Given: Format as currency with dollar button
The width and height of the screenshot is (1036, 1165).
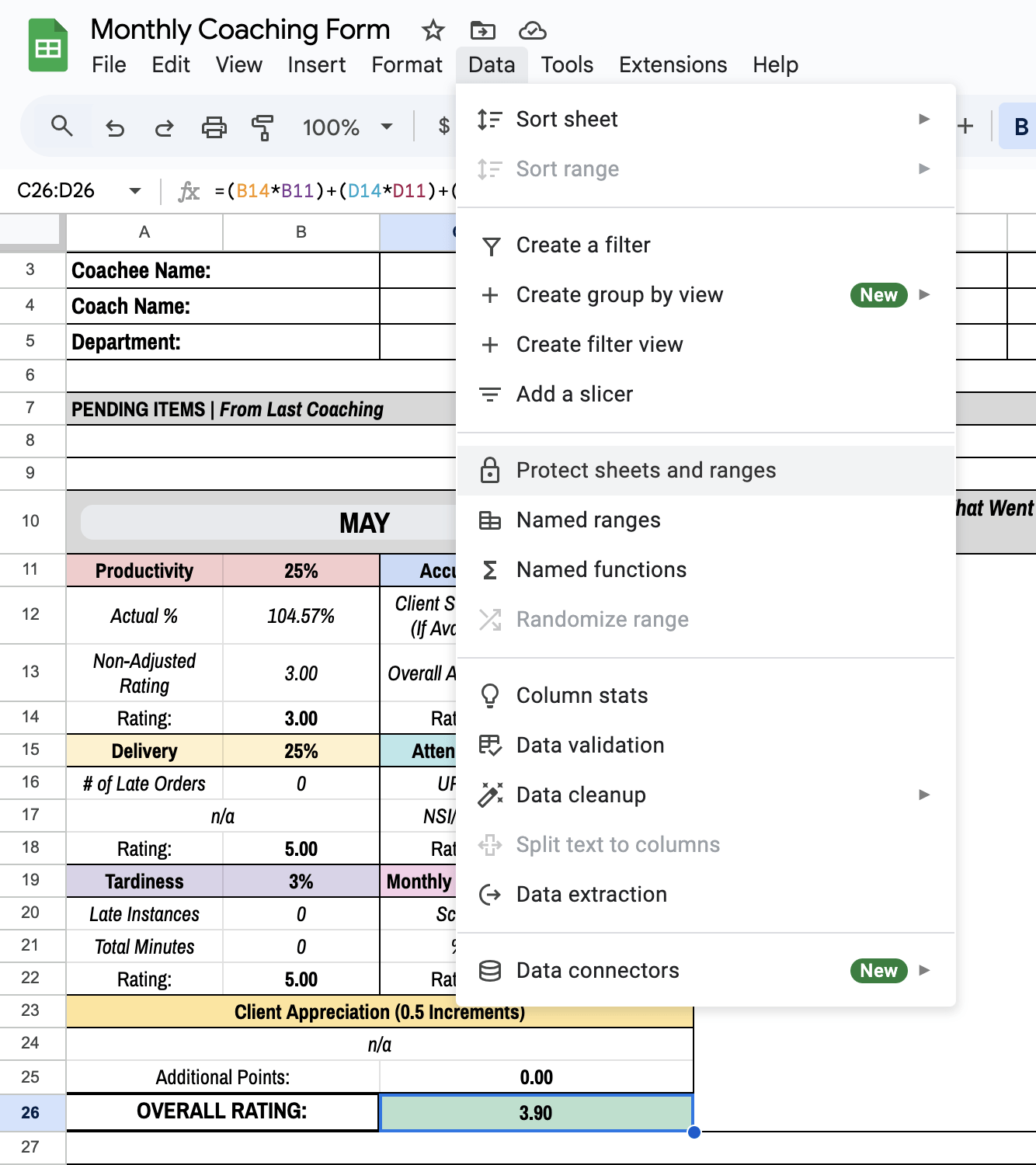Looking at the screenshot, I should (443, 127).
